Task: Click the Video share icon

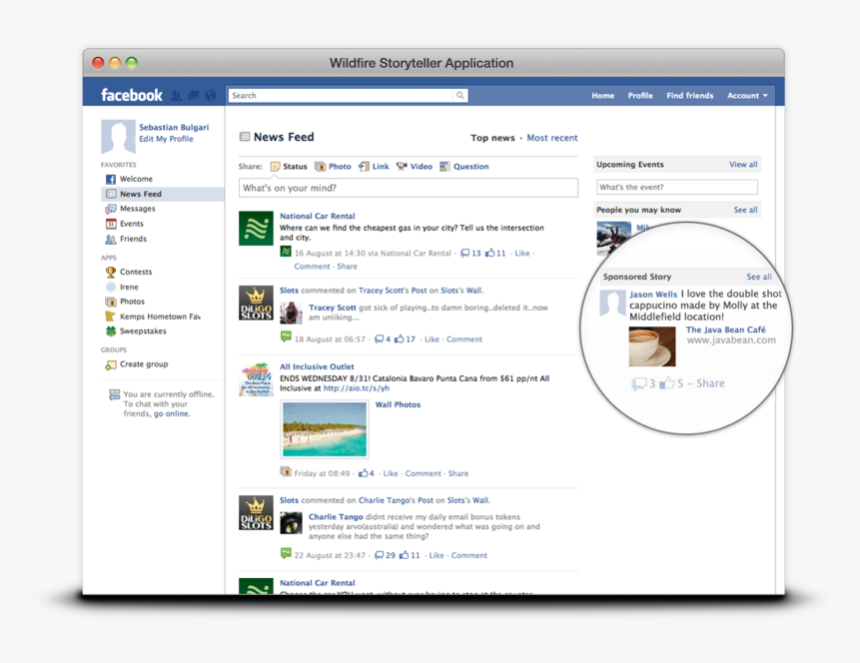Action: tap(401, 167)
